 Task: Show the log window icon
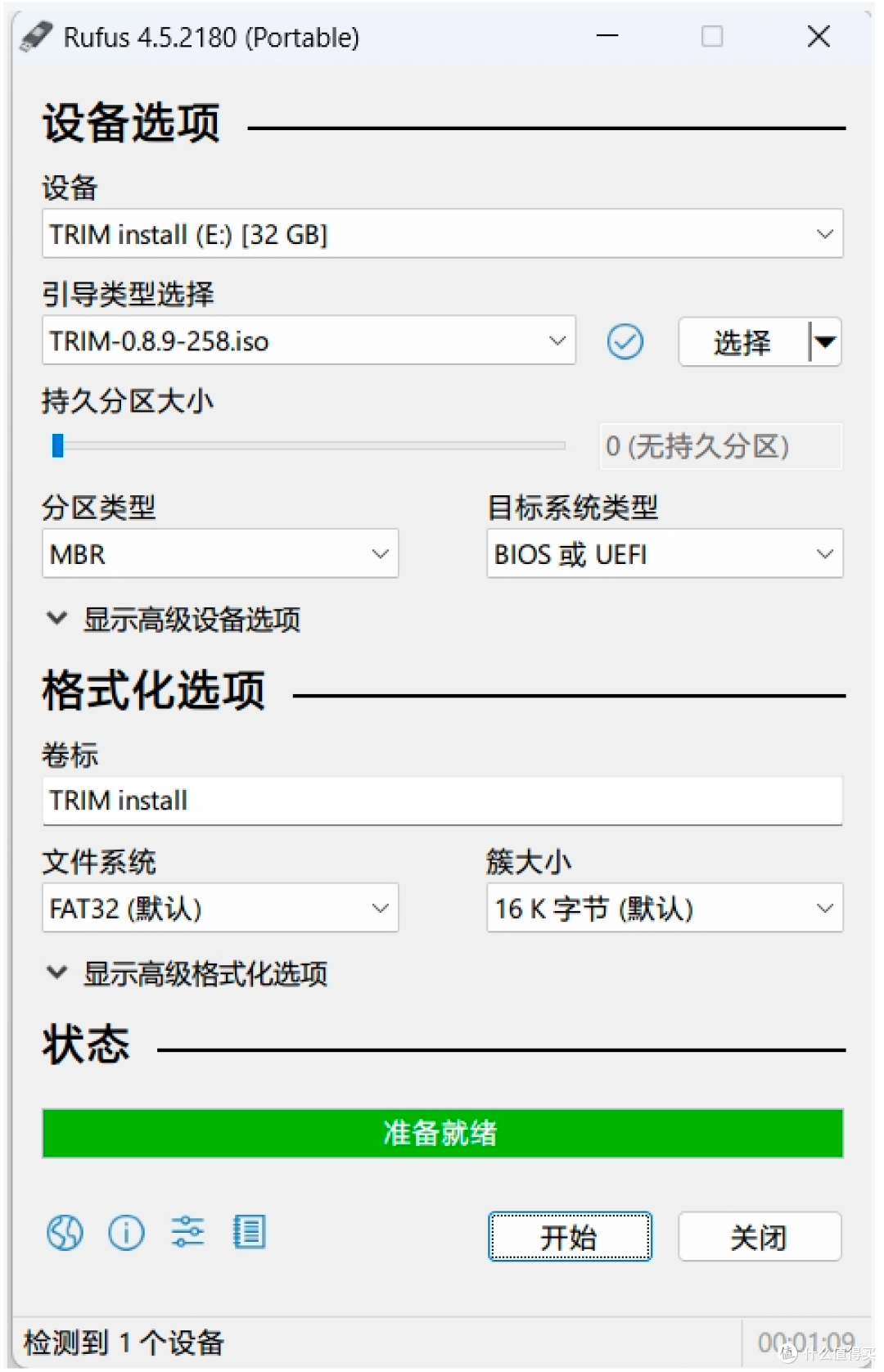pos(249,1232)
